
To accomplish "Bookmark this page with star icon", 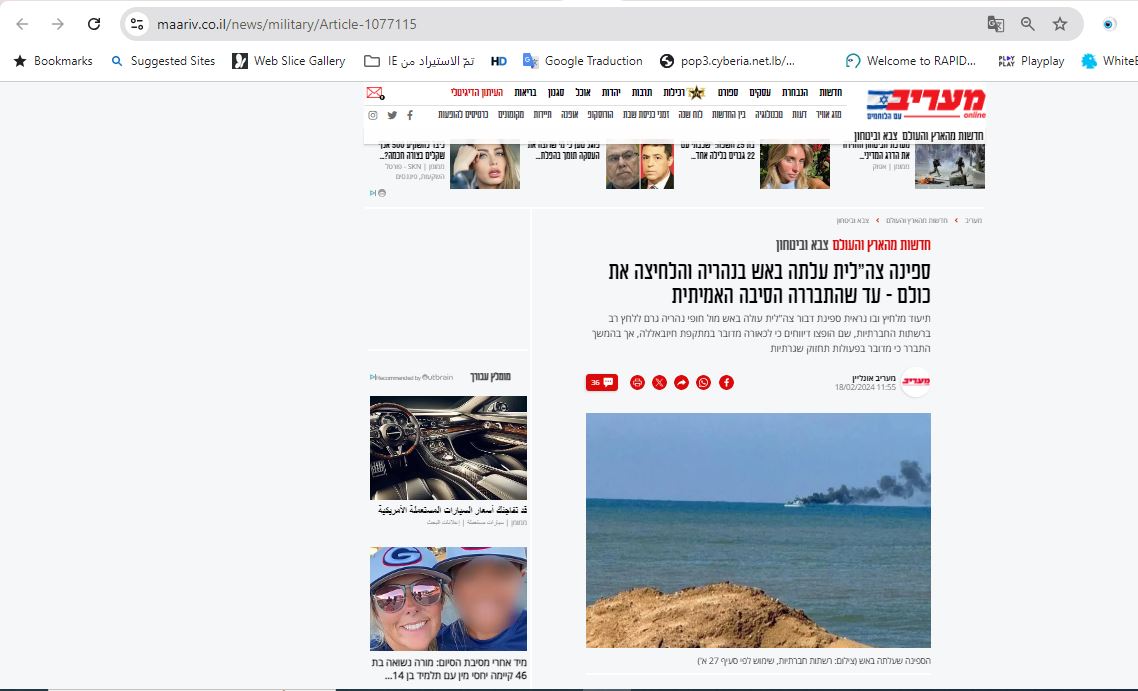I will [1060, 24].
